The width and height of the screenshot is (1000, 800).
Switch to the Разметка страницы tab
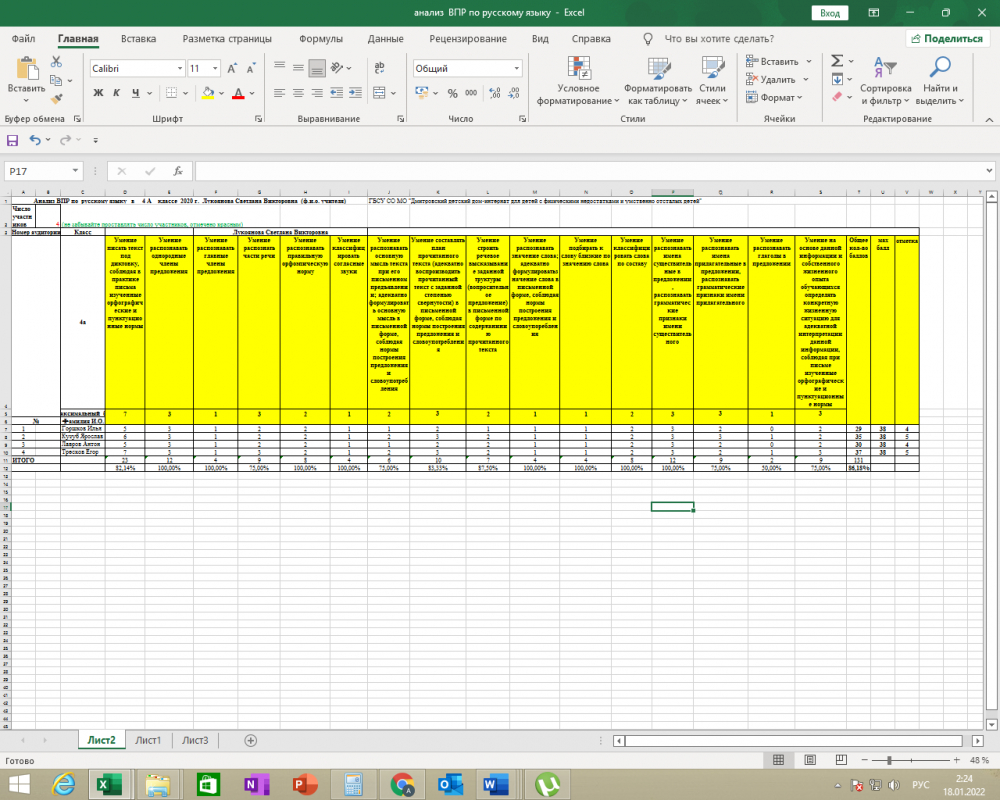click(227, 38)
